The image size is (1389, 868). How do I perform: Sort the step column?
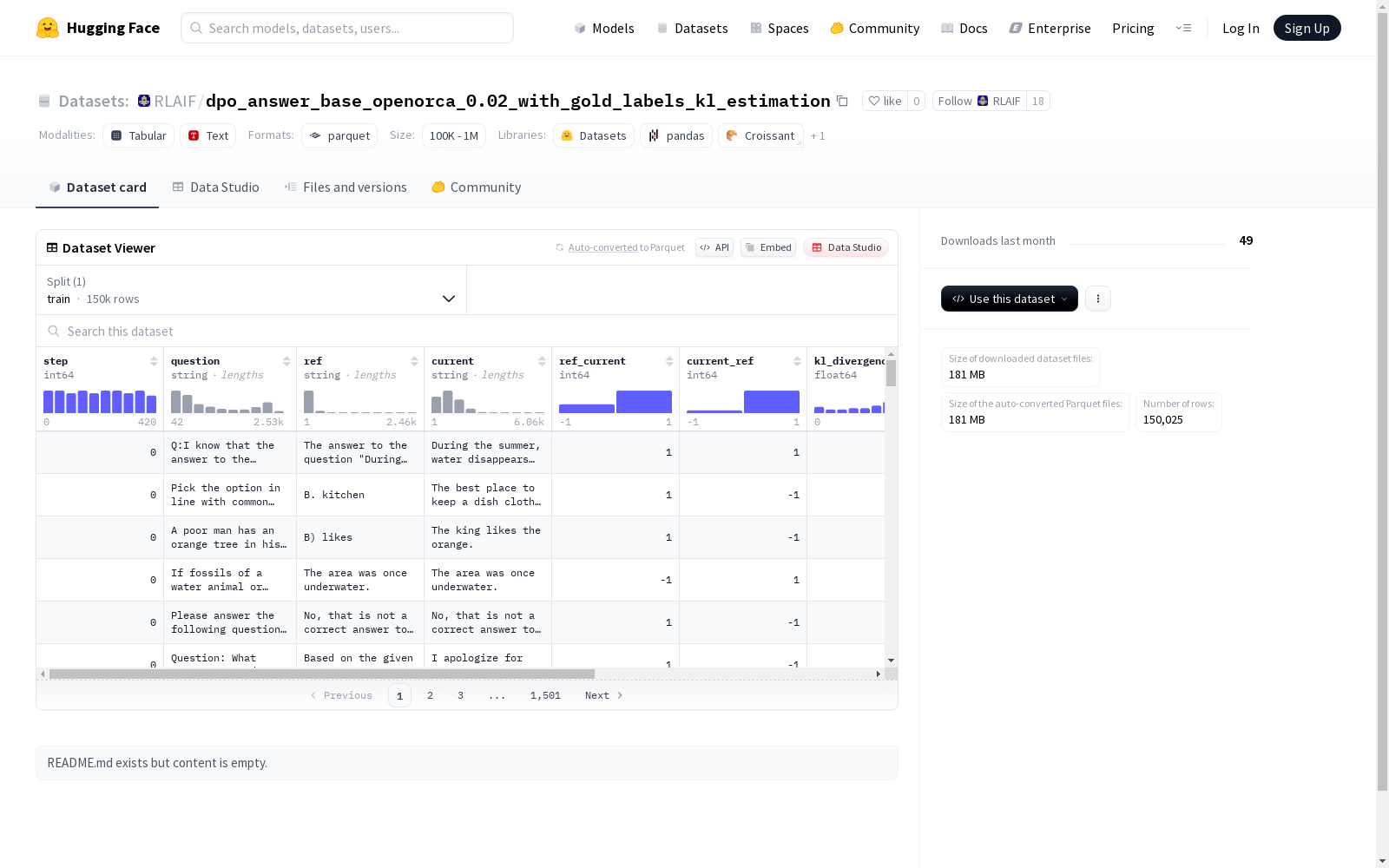click(x=154, y=361)
